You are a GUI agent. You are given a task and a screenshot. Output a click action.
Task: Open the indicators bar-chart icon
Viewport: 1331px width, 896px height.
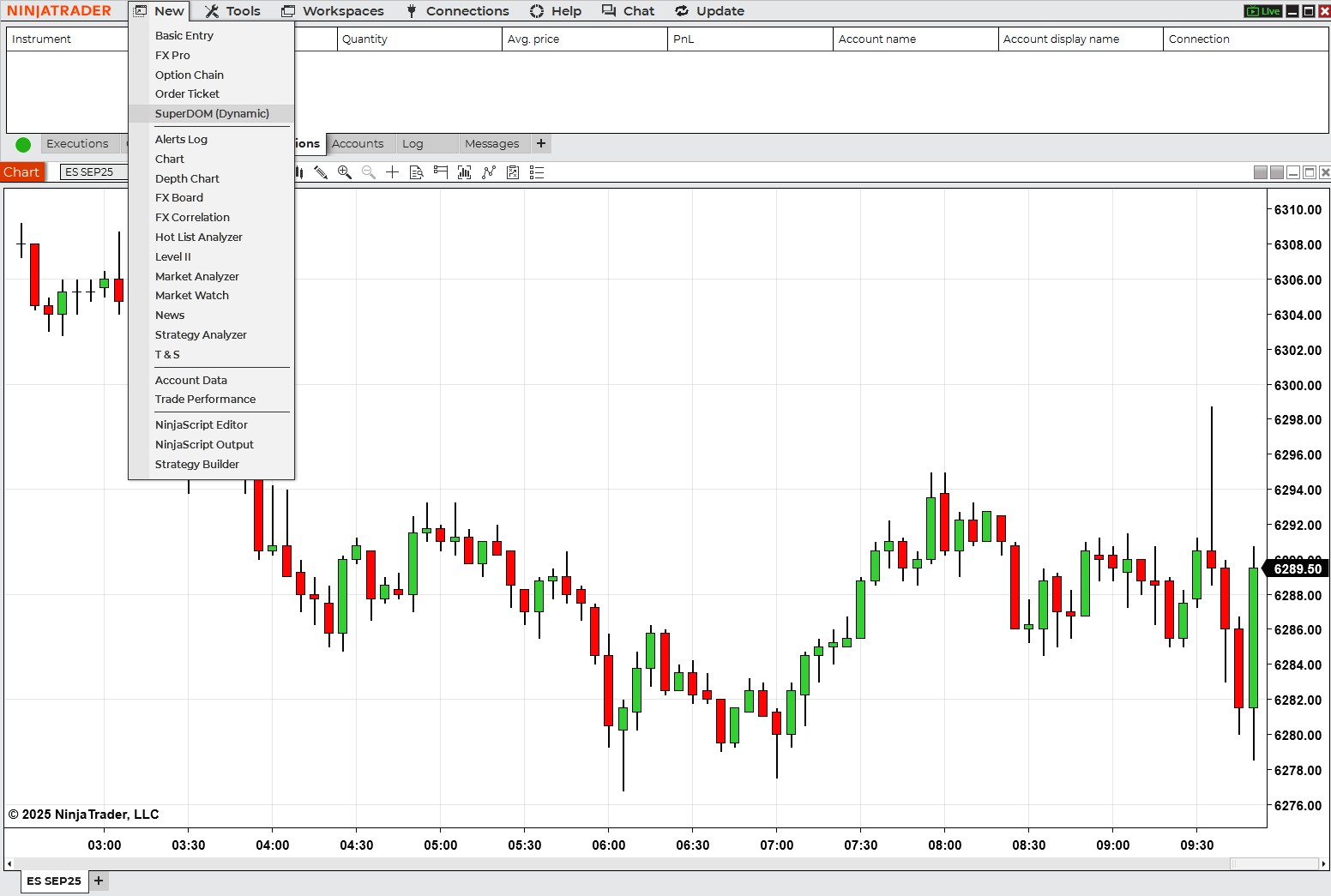[465, 172]
